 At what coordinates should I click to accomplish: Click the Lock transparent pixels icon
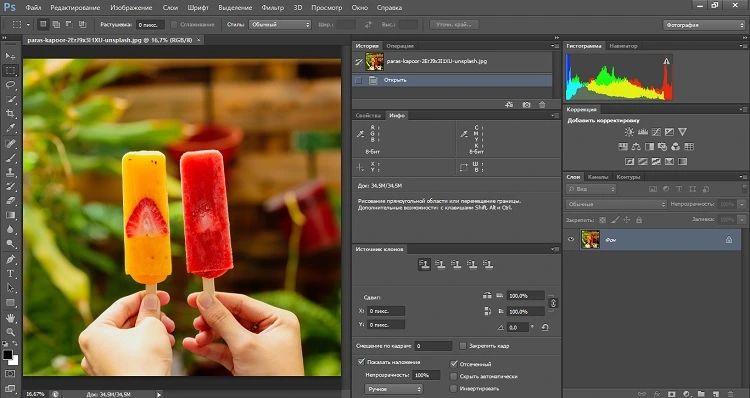pos(603,220)
